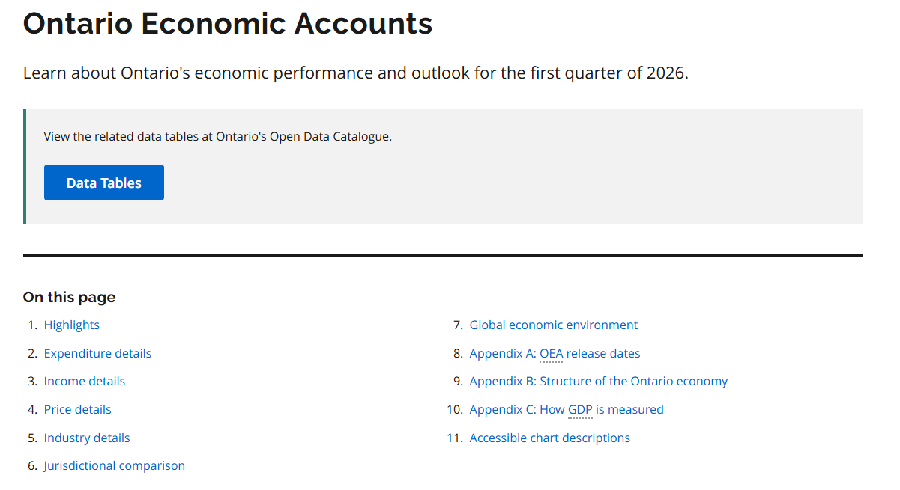Open Appendix B: Structure of the Ontario economy

click(x=599, y=381)
